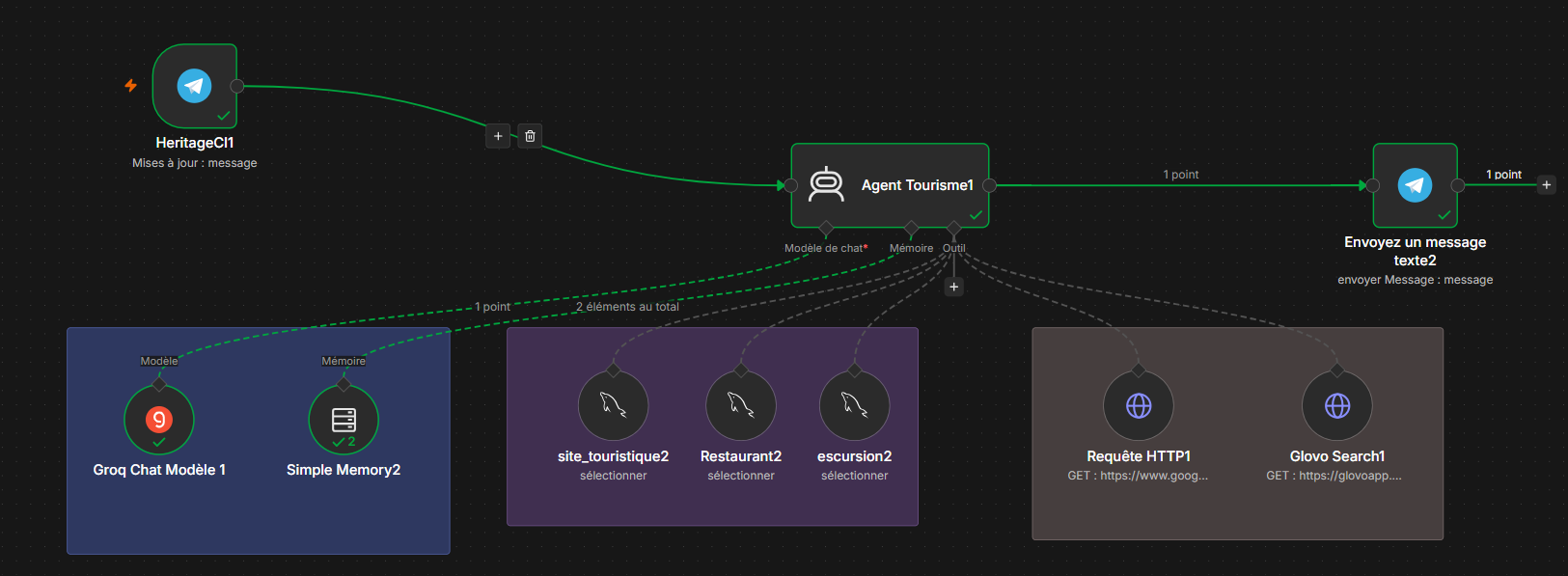This screenshot has height=576, width=1568.
Task: Select the HeritageCI1 Telegram trigger node
Action: 195,86
